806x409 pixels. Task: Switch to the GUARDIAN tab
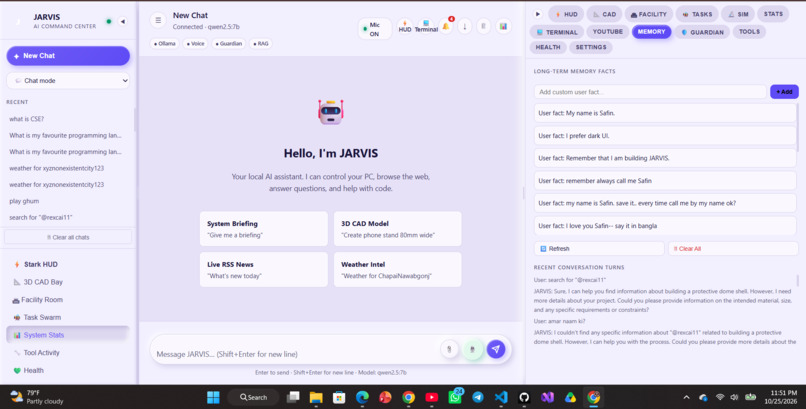pyautogui.click(x=702, y=32)
